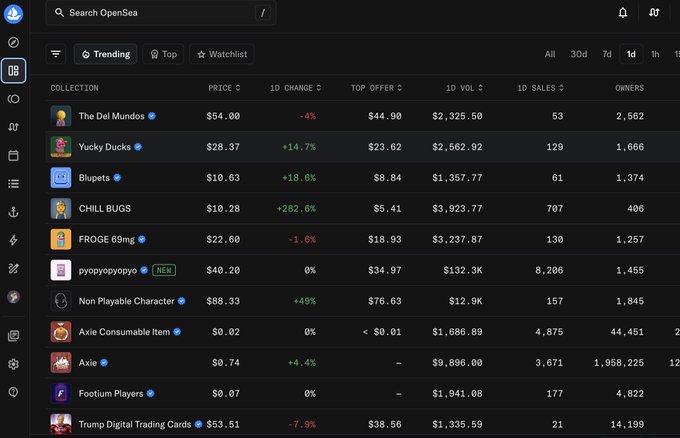Open the Trump Digital Trading Cards collection
This screenshot has width=680, height=438.
[x=135, y=424]
